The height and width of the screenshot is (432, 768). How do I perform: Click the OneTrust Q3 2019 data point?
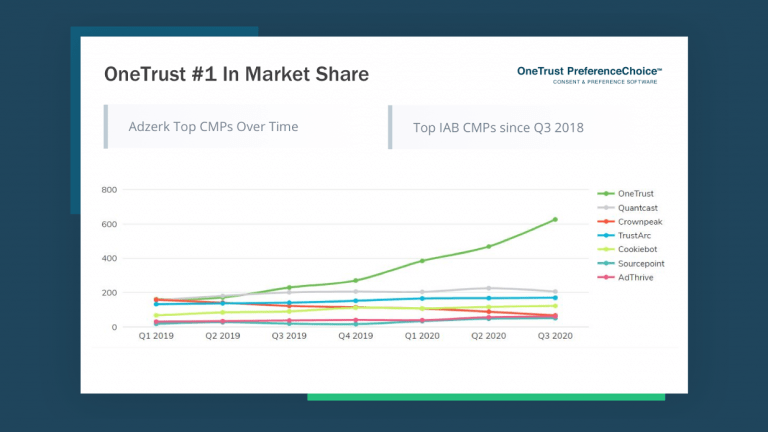[289, 288]
